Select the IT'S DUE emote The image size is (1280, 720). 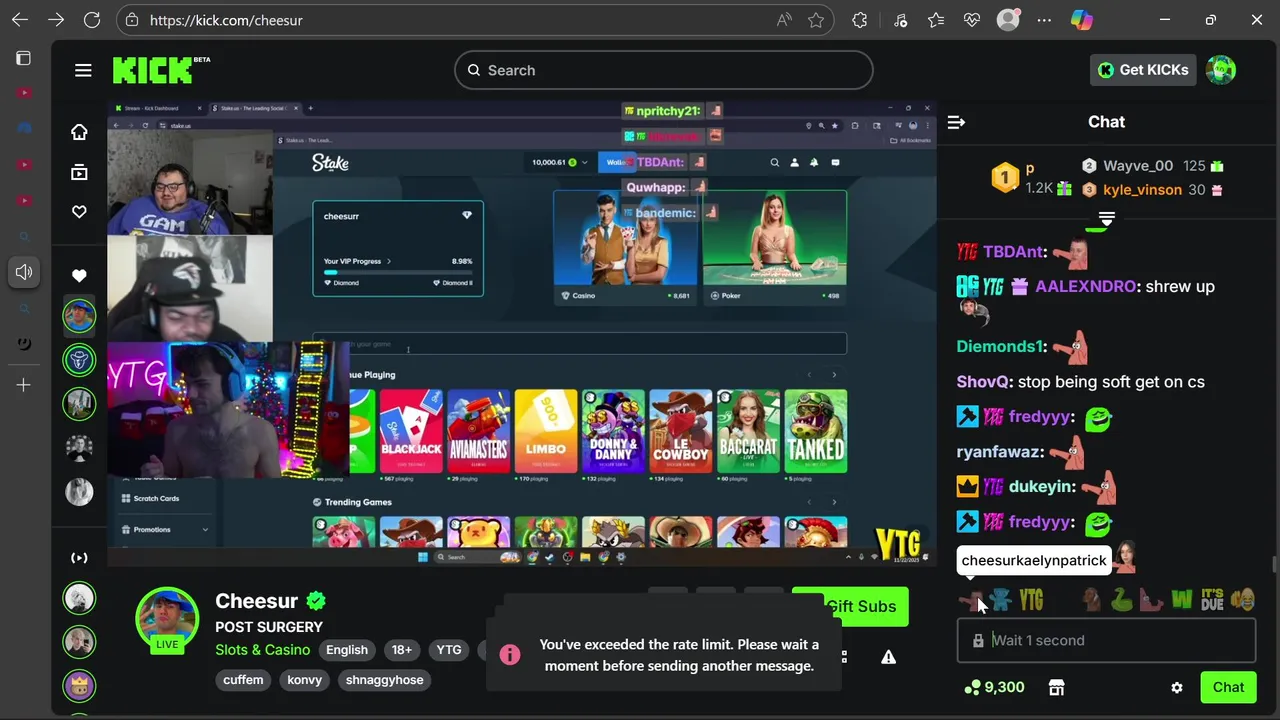[x=1212, y=599]
